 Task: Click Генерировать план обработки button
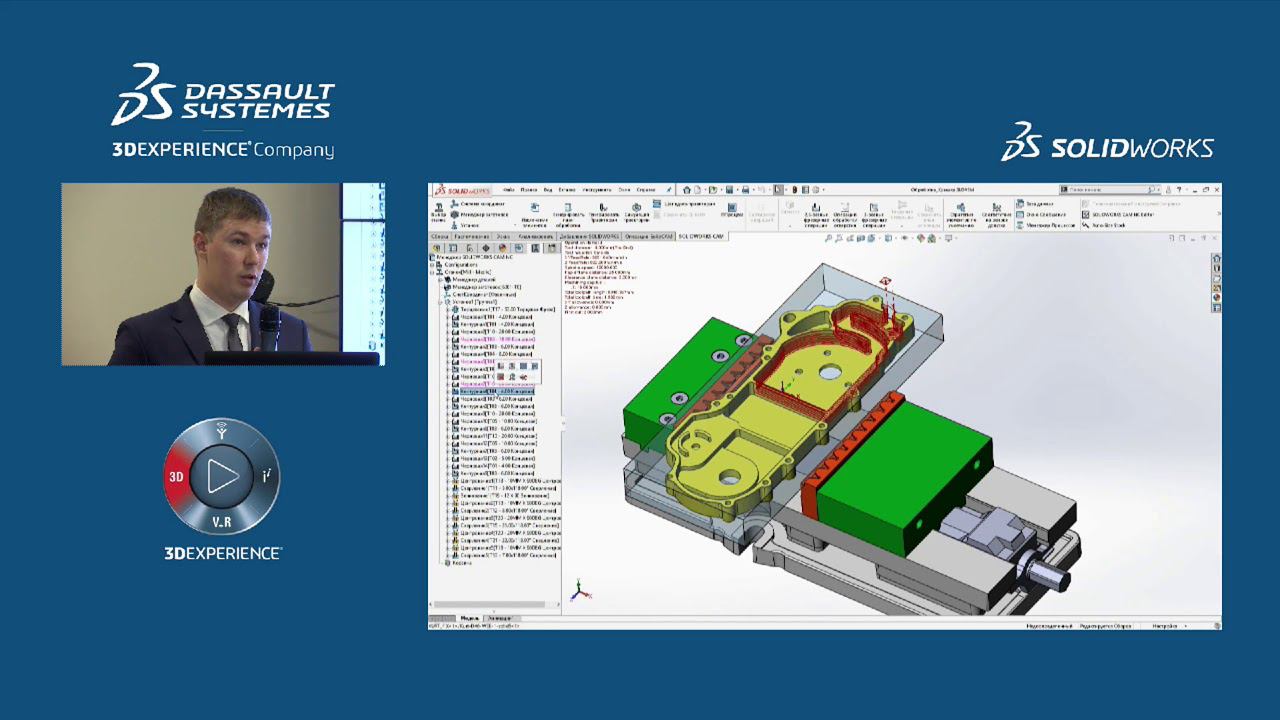click(x=568, y=213)
